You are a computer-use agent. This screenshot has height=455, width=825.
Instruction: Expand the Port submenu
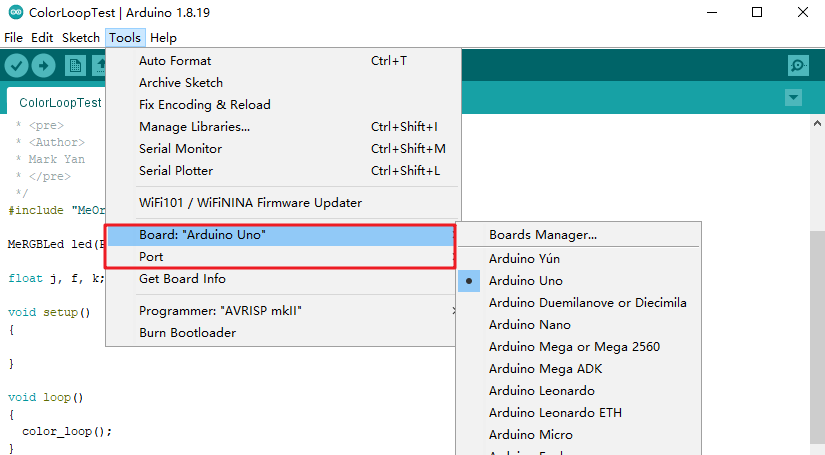pyautogui.click(x=281, y=257)
